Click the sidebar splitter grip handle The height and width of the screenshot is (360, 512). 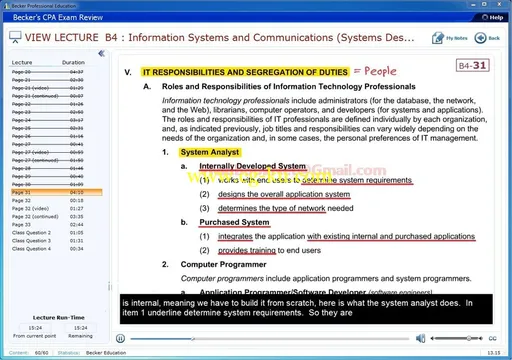[109, 287]
